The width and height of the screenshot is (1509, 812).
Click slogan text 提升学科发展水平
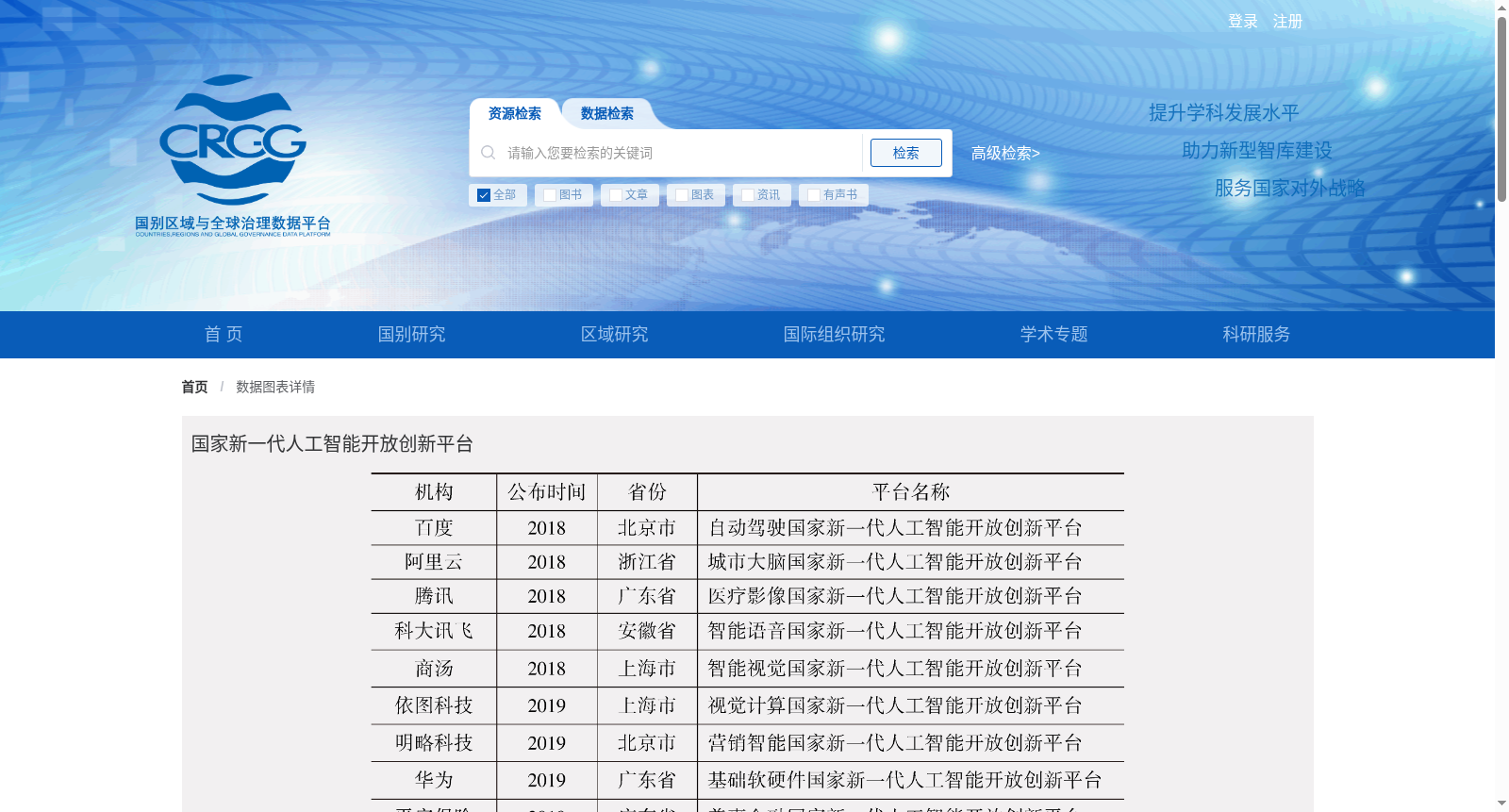(1224, 113)
